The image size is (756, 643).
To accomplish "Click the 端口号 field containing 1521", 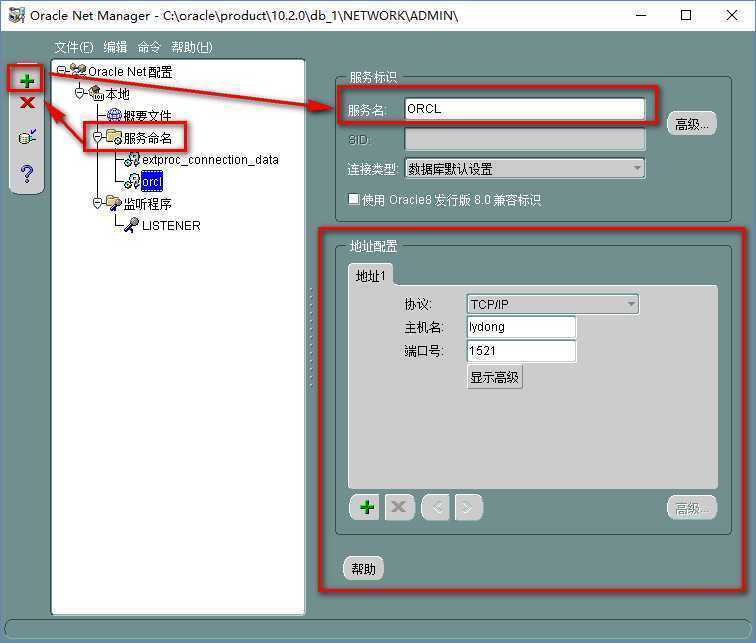I will click(521, 351).
